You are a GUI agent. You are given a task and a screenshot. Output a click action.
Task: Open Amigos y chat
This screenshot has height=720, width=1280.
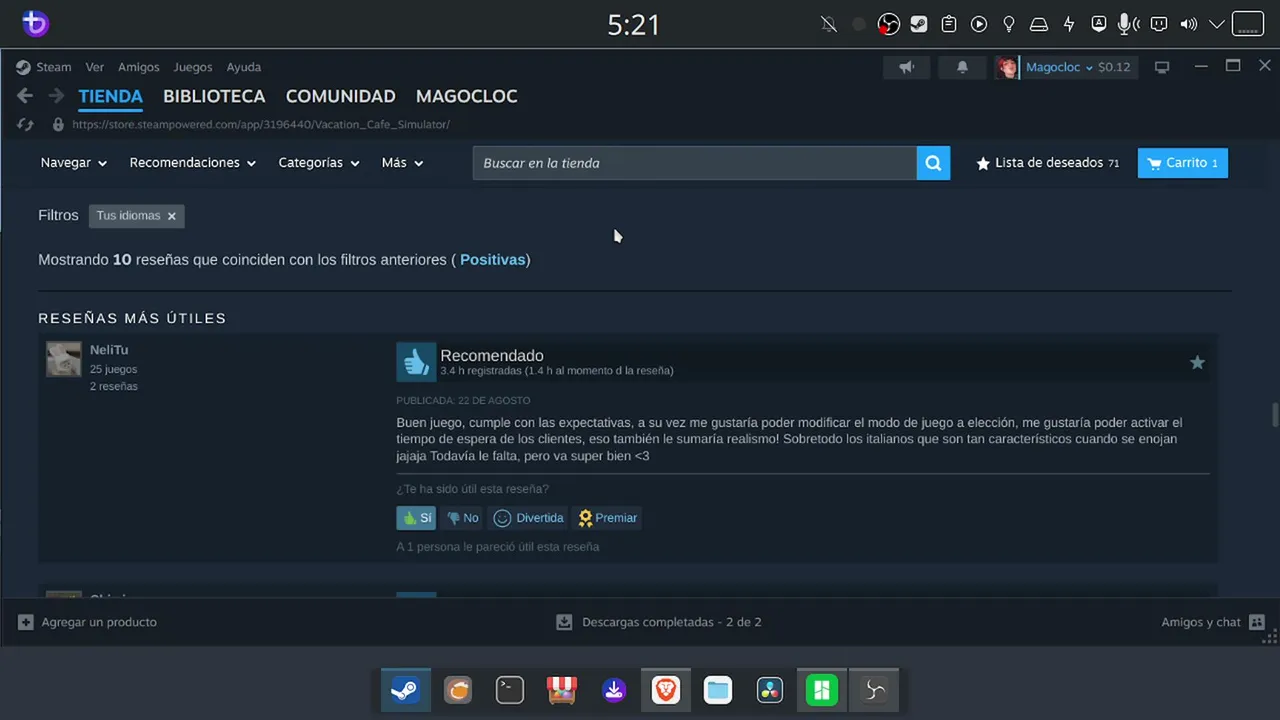coord(1213,622)
